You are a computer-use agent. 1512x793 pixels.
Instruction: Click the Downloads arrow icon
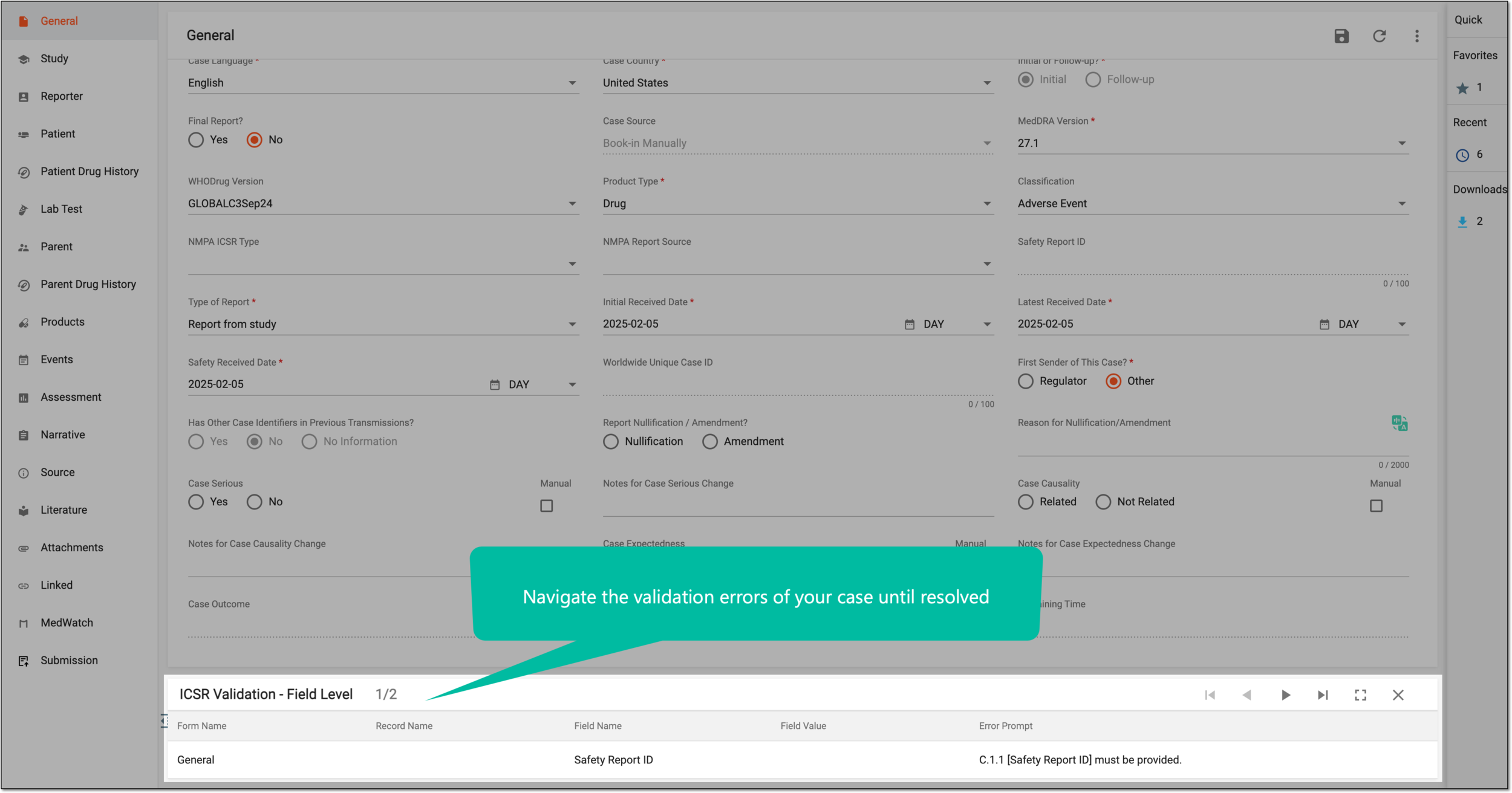1462,222
